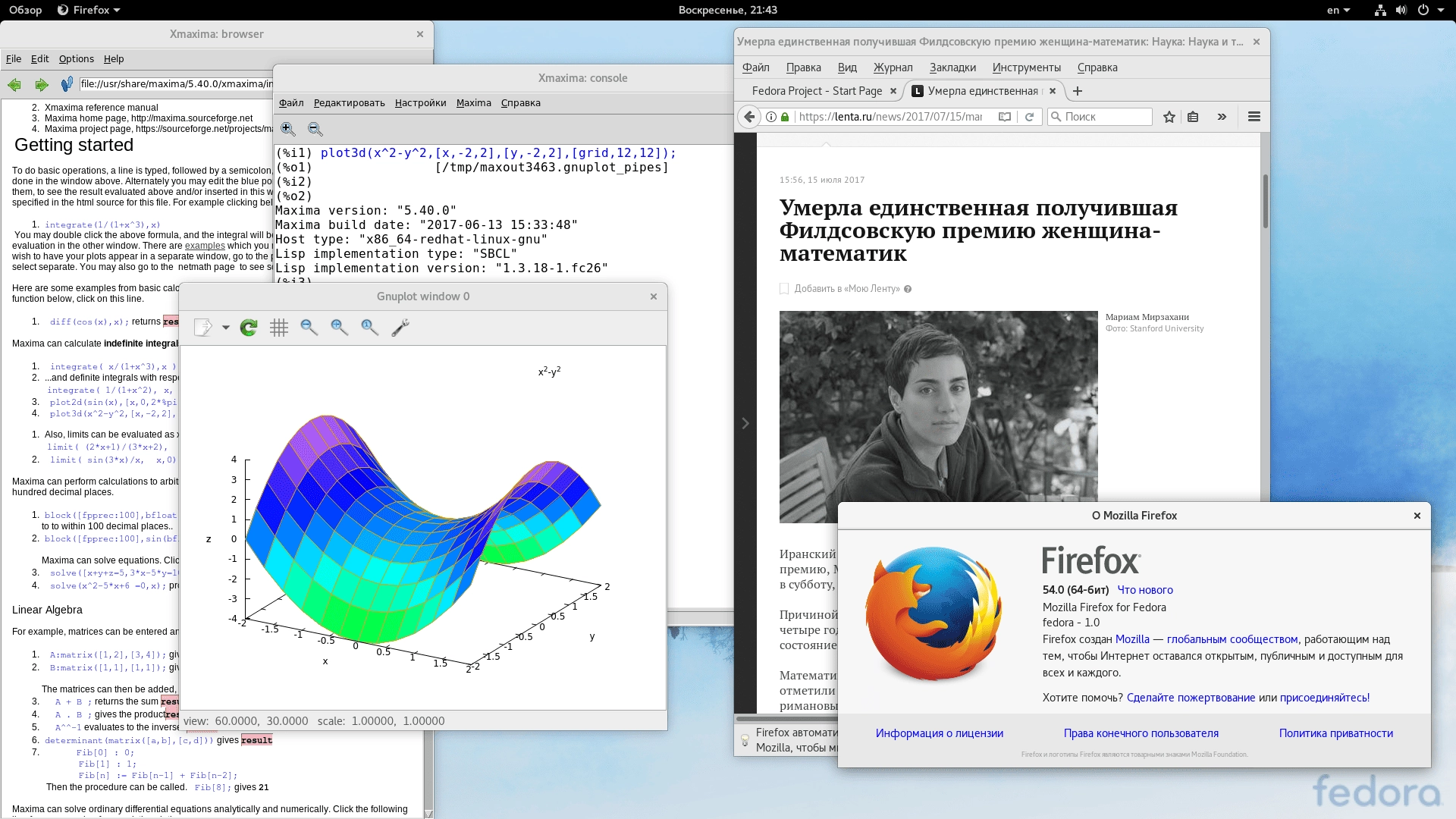Click Gnuplot zoom to previous icon
The width and height of the screenshot is (1456, 819).
pyautogui.click(x=309, y=327)
